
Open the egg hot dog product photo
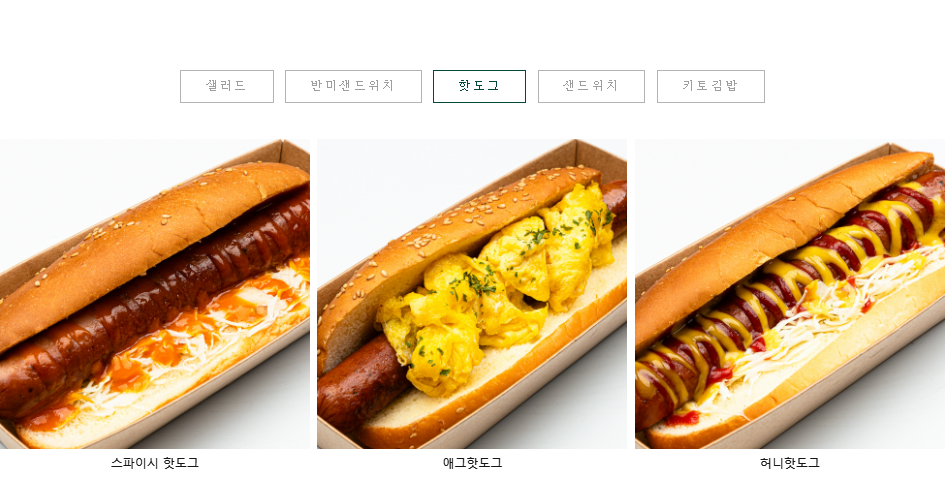tap(472, 294)
